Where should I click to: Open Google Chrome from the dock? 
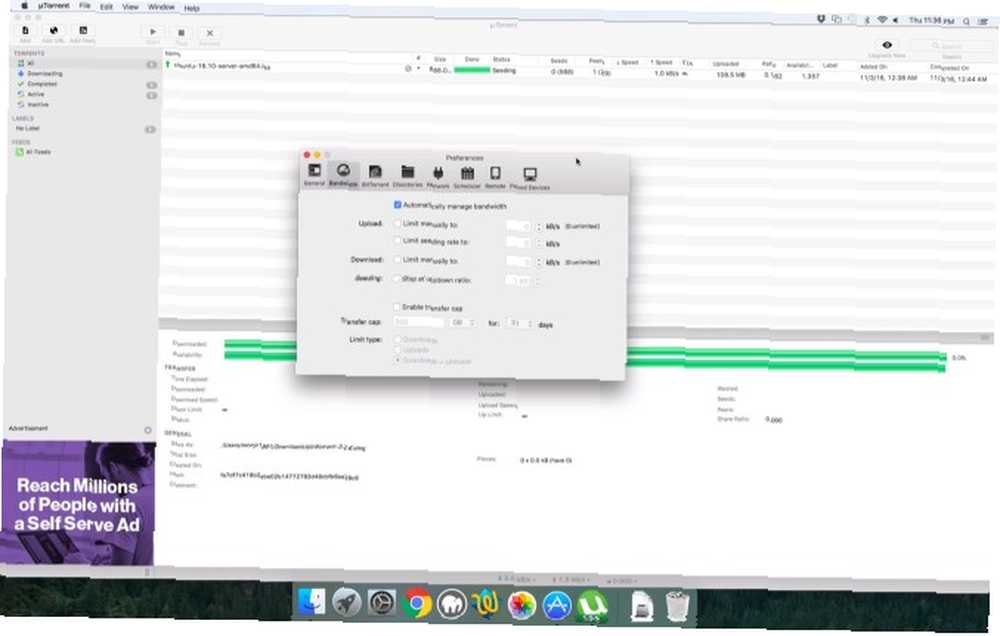tap(416, 604)
